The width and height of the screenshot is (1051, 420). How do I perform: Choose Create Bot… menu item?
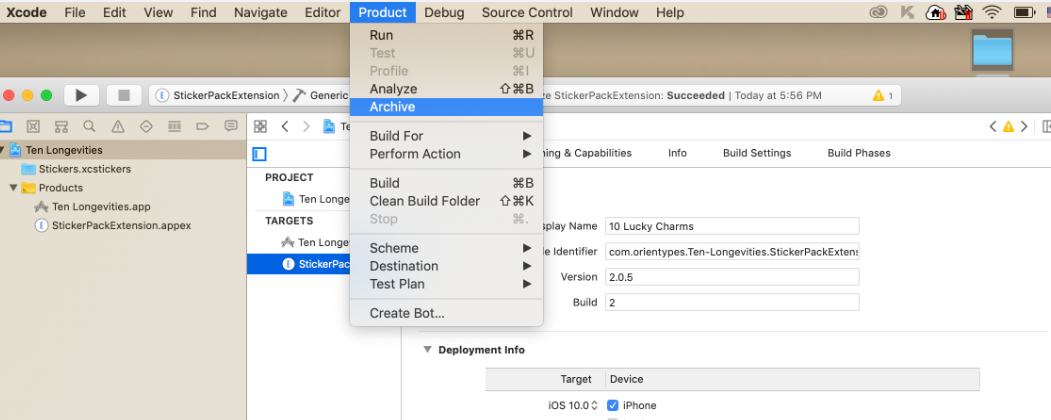point(446,313)
